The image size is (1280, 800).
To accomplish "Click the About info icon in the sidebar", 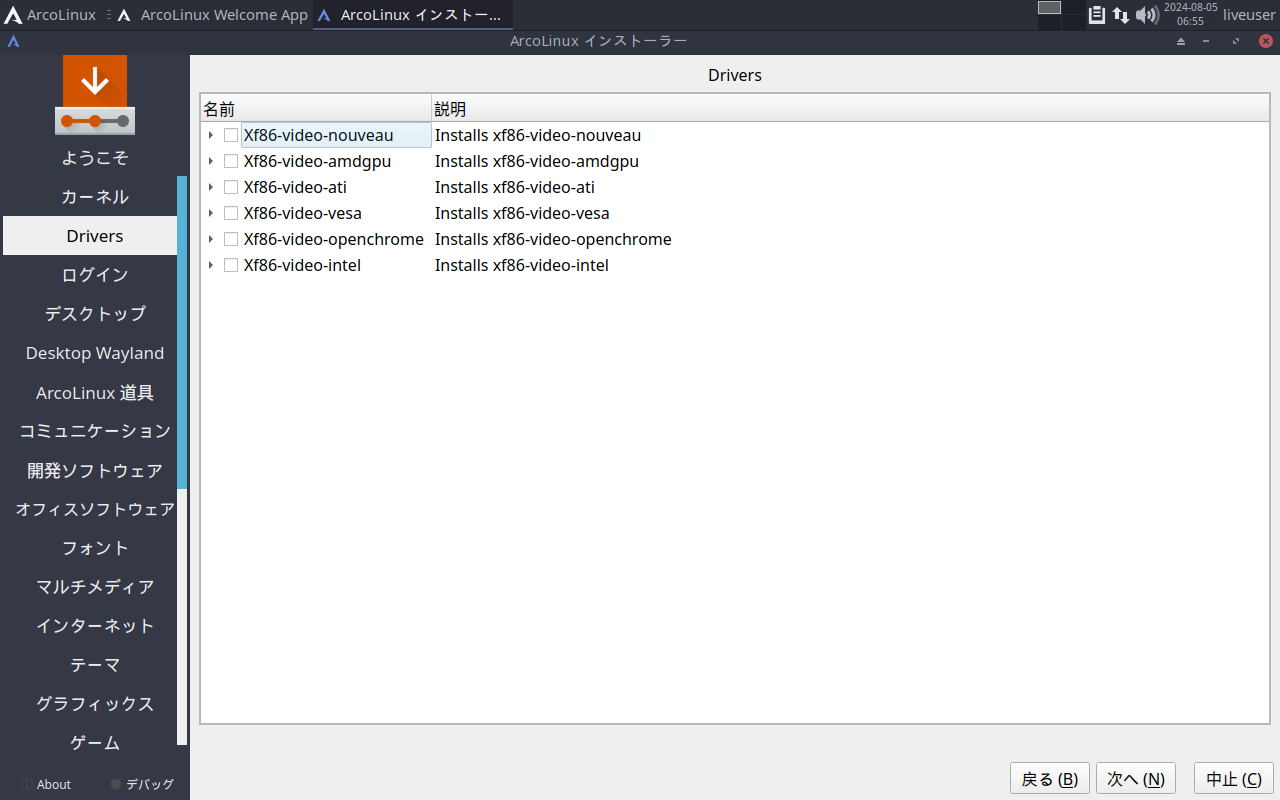I will click(x=26, y=784).
